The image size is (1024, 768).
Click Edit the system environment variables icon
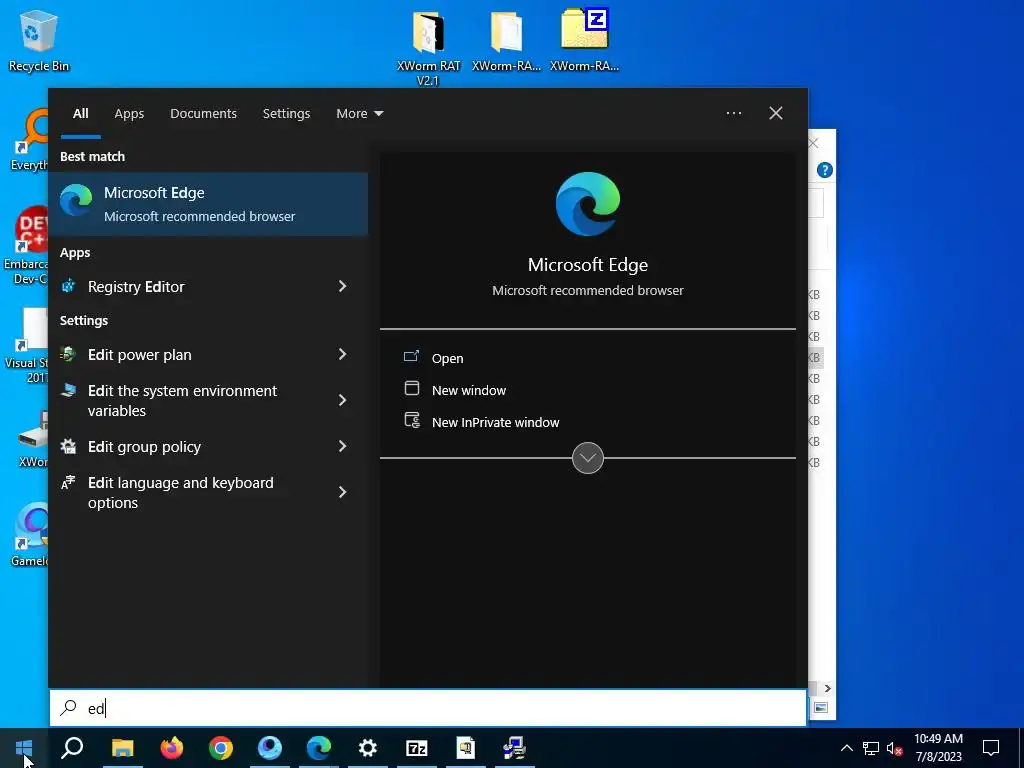point(69,391)
